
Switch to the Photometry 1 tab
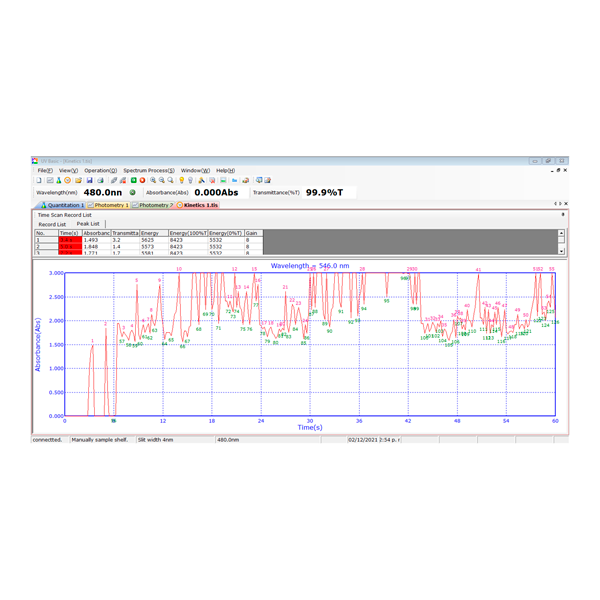[110, 205]
